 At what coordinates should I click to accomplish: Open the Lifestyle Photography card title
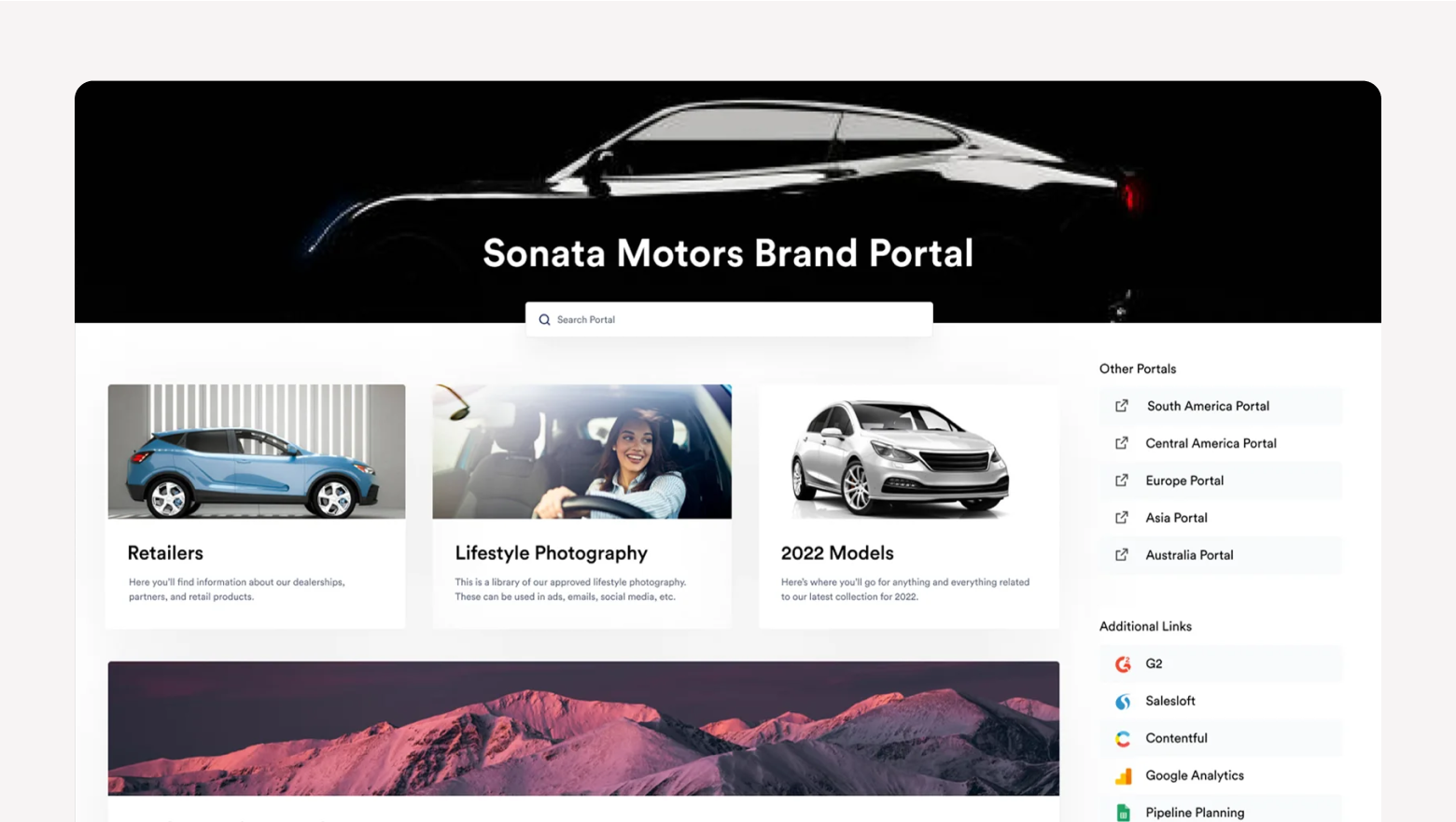[x=551, y=553]
